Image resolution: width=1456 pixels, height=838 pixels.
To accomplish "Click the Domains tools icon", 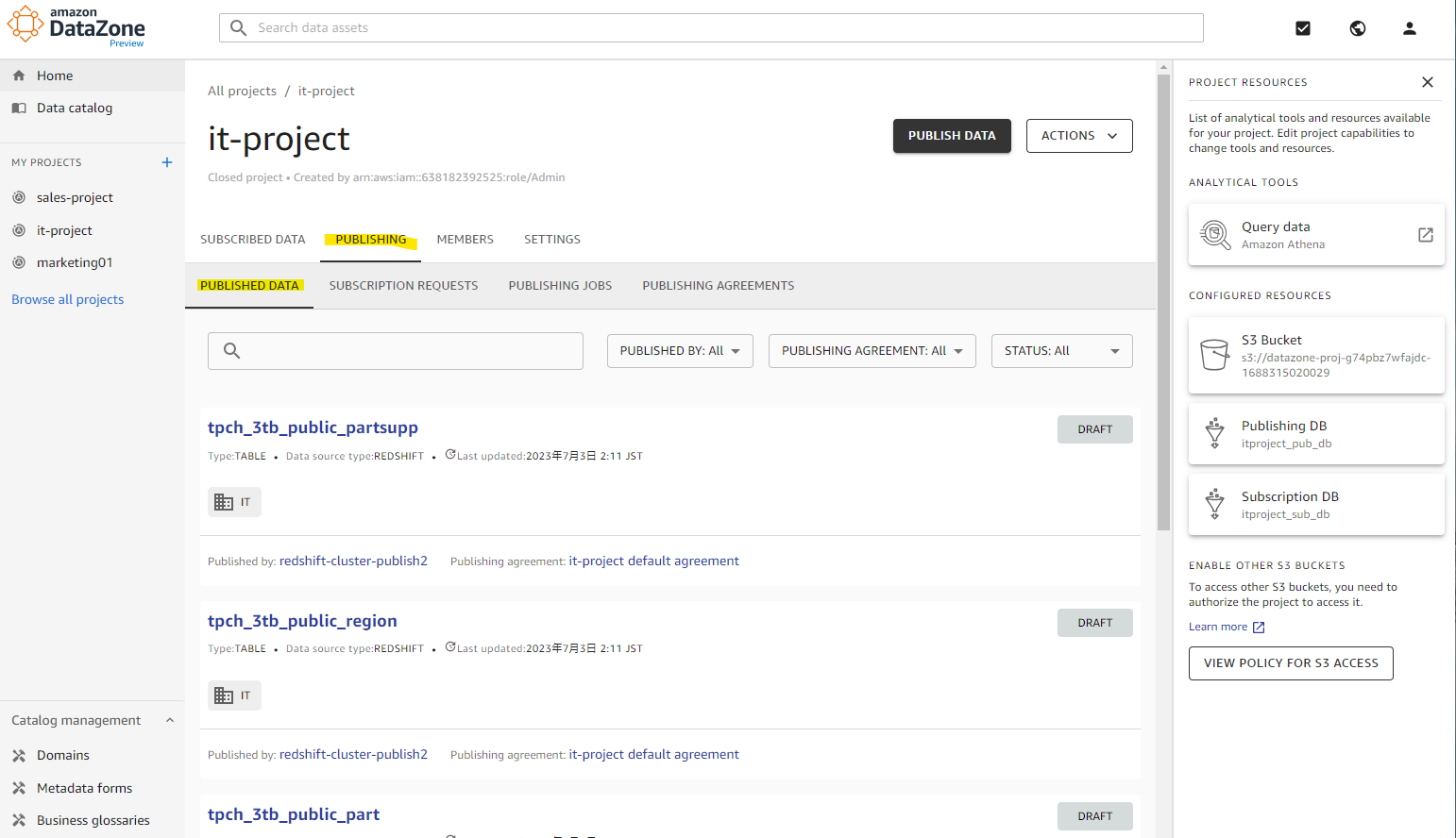I will click(19, 755).
